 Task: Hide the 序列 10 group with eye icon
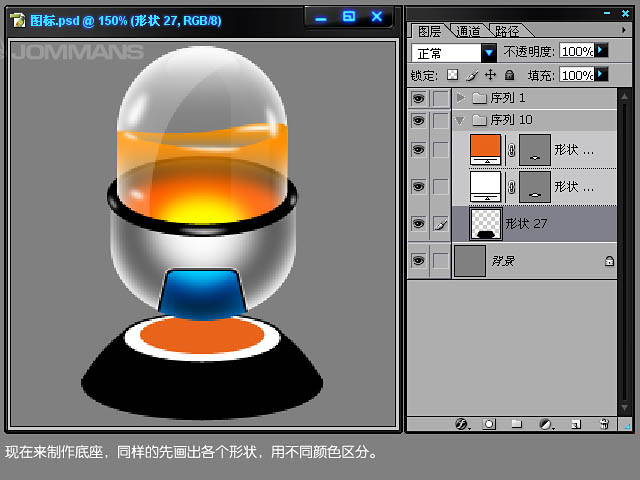(418, 120)
